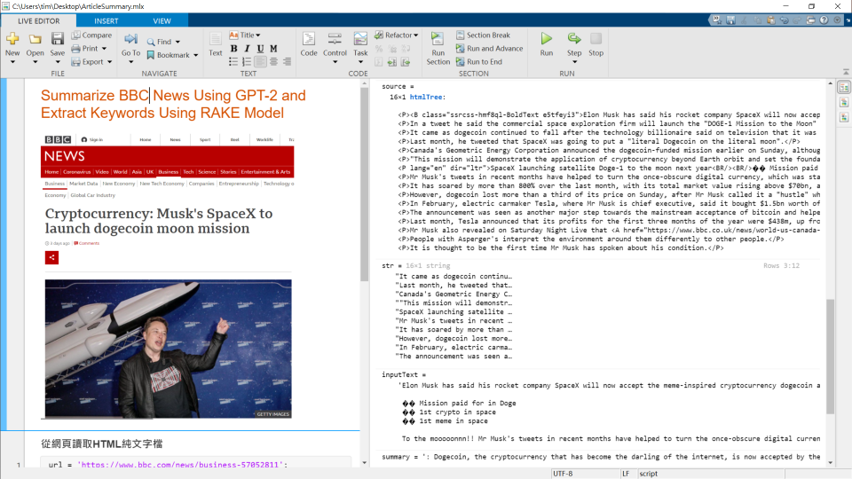
Task: Click the smart indent icon
Action: 379,62
